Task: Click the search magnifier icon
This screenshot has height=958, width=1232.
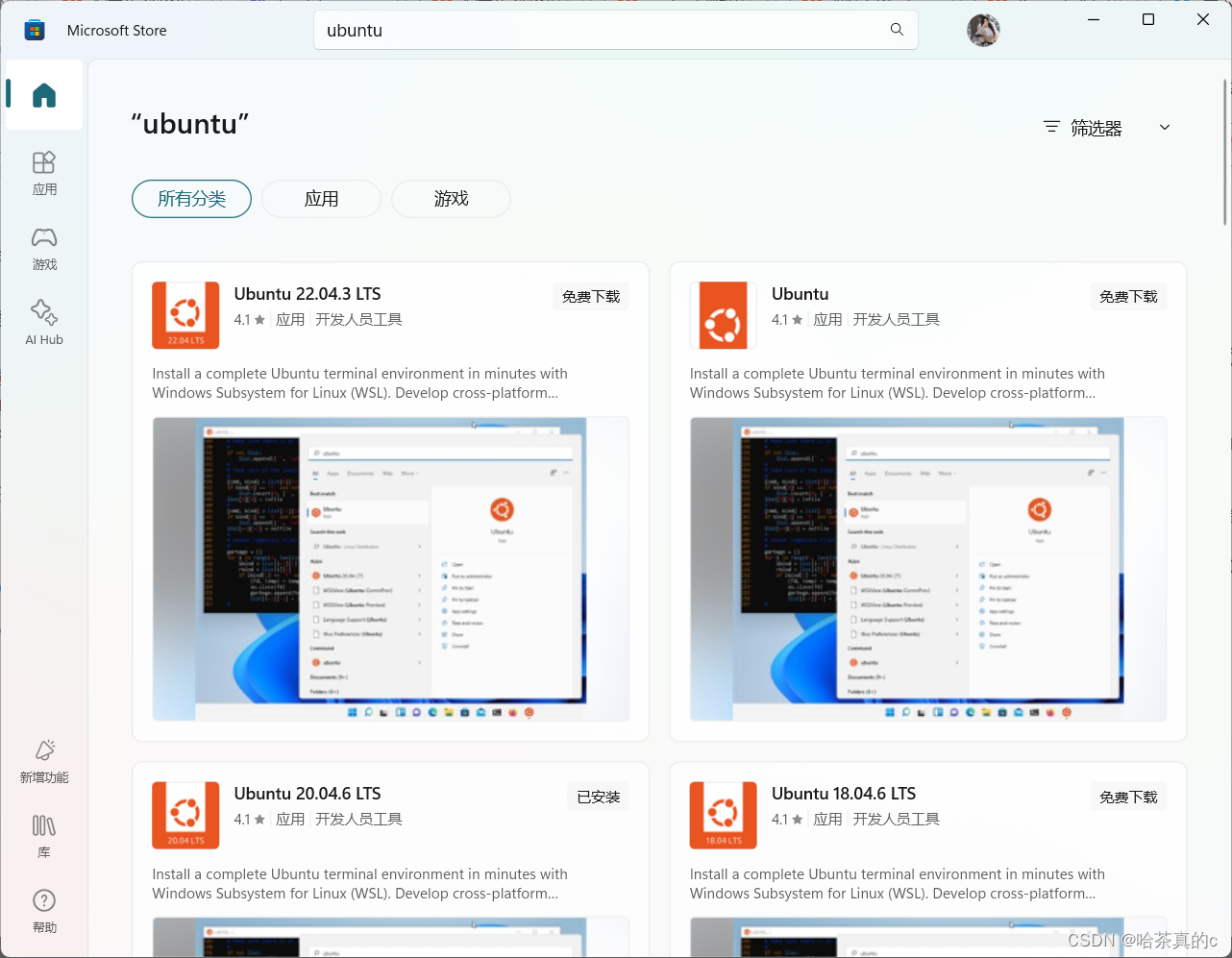Action: coord(897,30)
